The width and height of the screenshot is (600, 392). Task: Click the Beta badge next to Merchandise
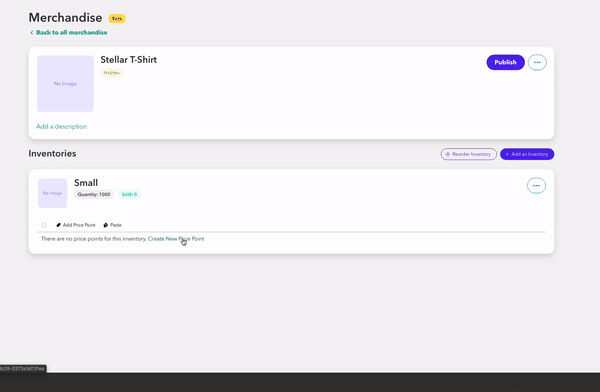(x=117, y=18)
